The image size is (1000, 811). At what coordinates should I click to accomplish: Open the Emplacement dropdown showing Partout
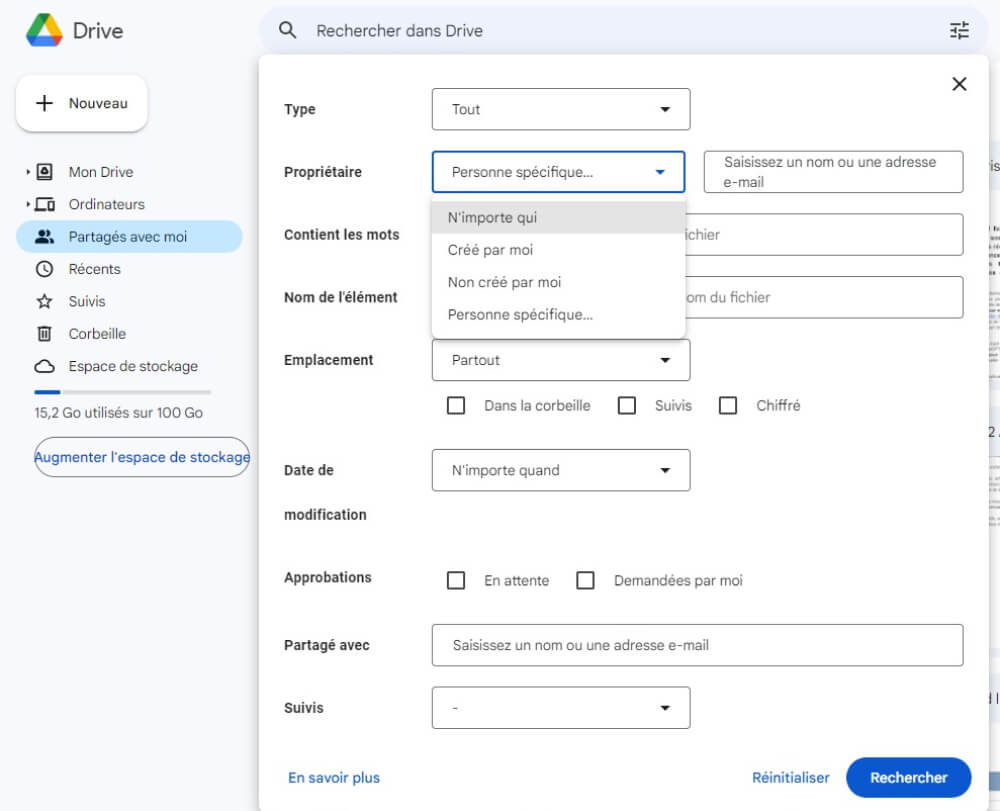point(560,360)
